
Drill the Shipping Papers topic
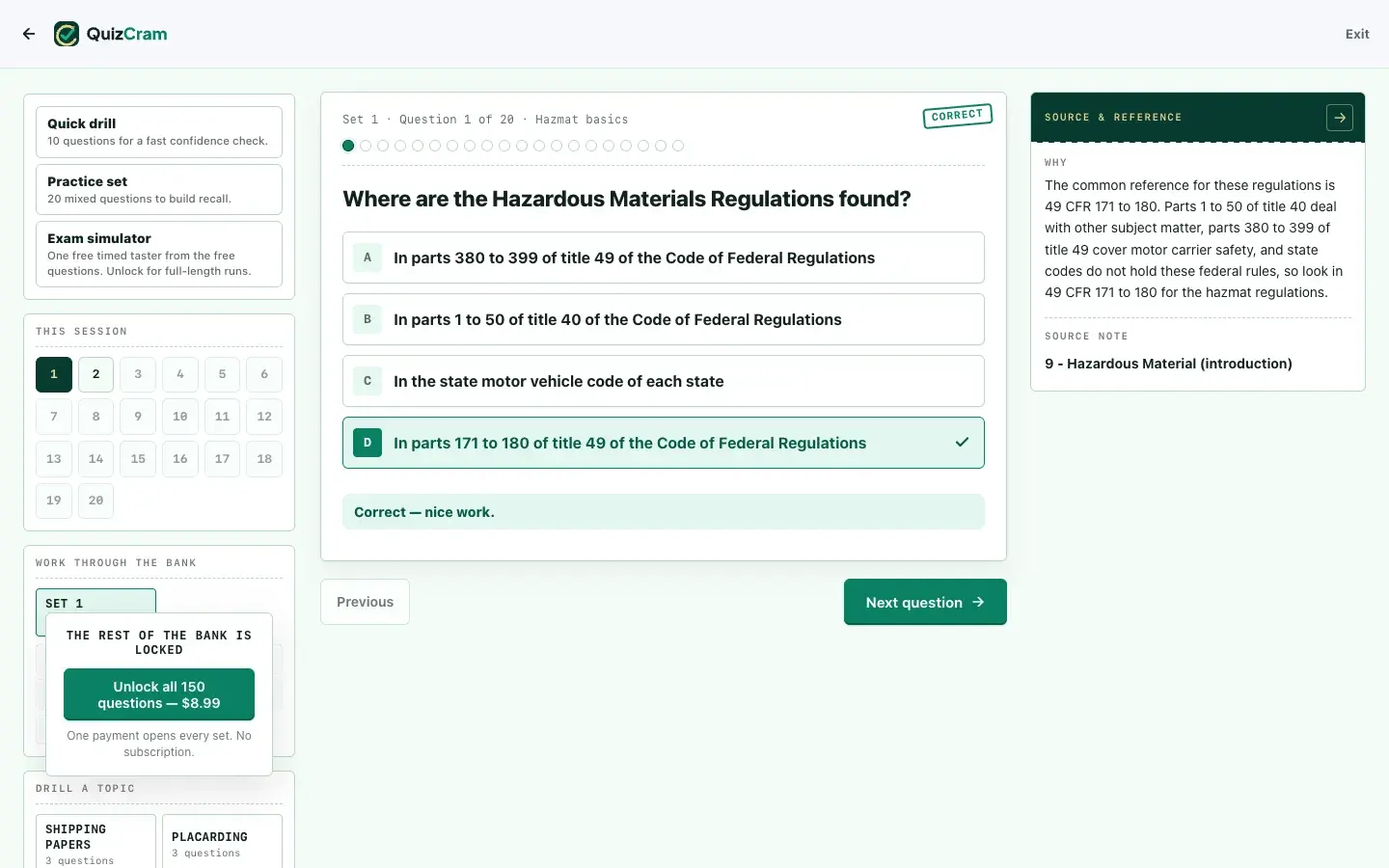pyautogui.click(x=95, y=842)
